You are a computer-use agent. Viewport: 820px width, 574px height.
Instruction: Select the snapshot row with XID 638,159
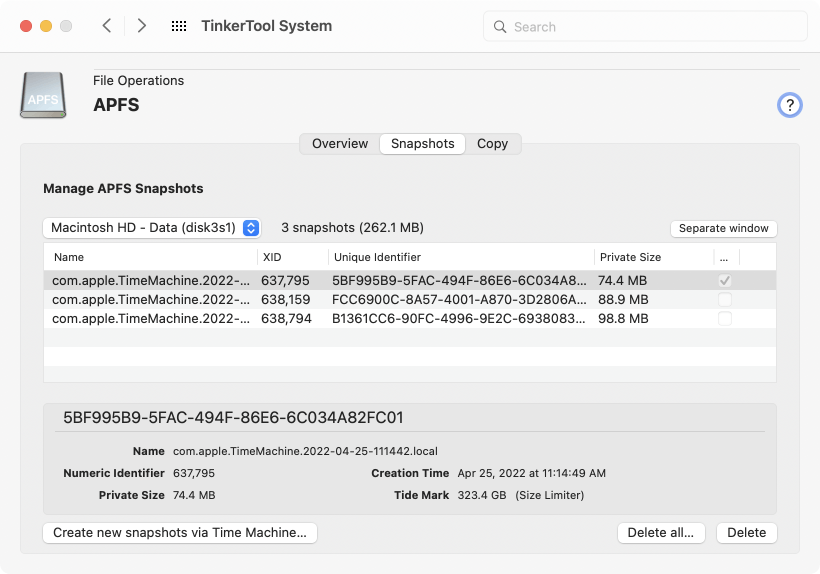[410, 300]
